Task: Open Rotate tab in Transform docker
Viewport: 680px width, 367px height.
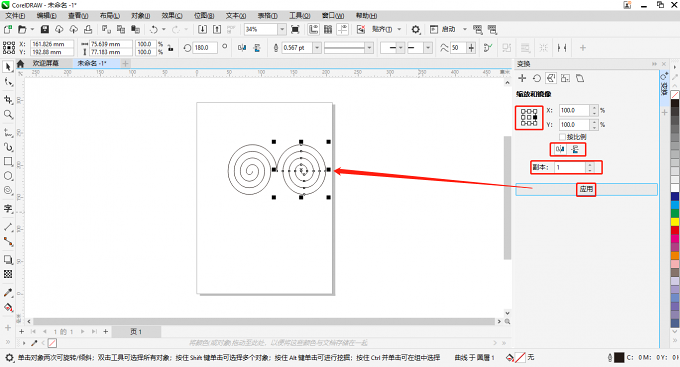Action: tap(536, 78)
